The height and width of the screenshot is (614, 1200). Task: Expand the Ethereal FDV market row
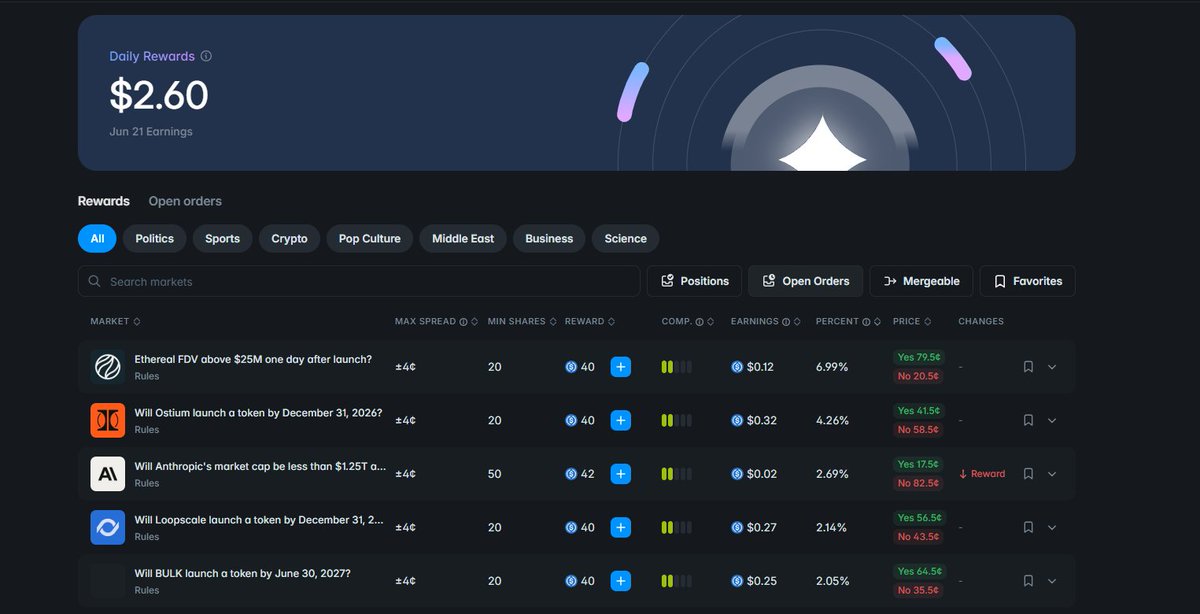click(x=1052, y=367)
